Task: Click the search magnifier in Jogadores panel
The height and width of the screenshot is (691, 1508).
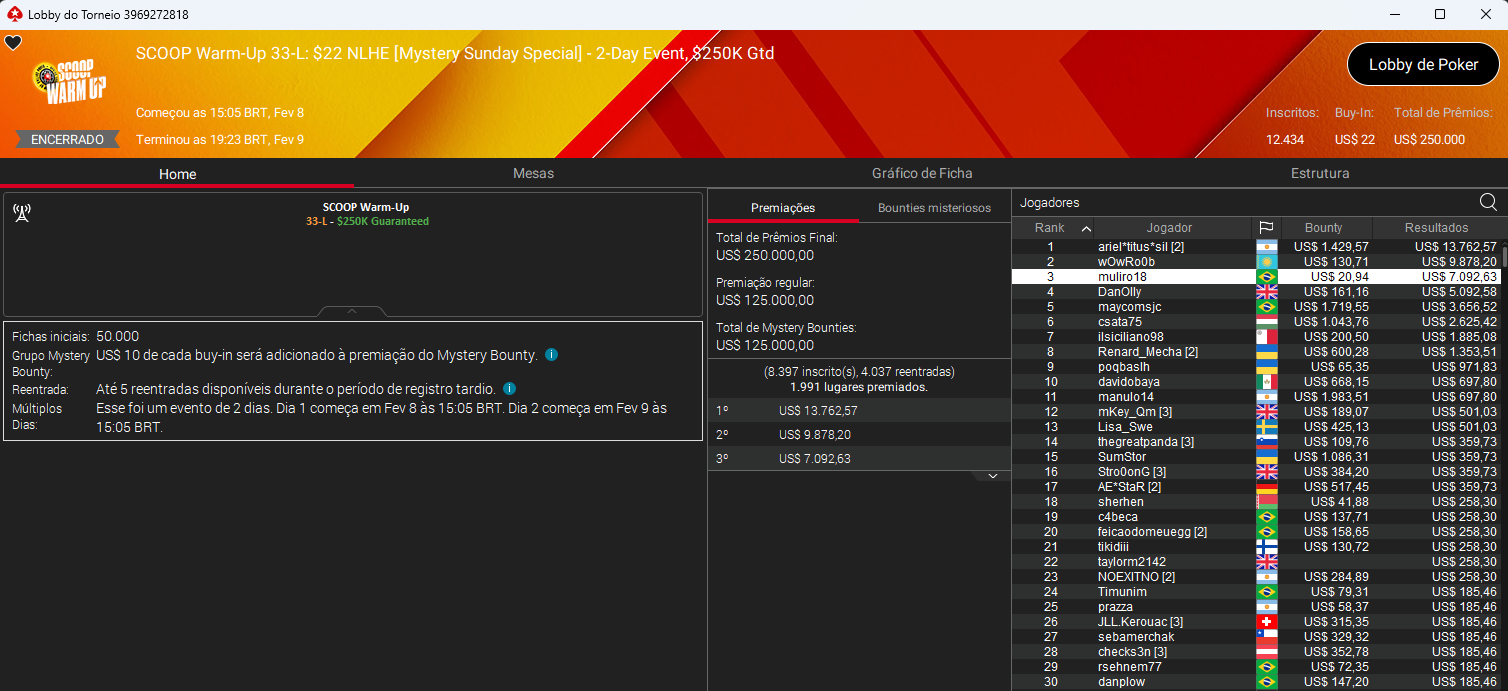Action: (x=1488, y=203)
